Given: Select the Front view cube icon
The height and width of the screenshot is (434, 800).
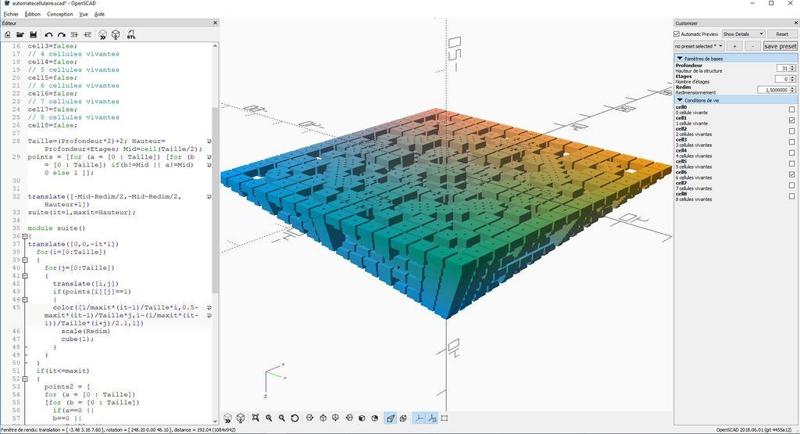Looking at the screenshot, I should 362,418.
